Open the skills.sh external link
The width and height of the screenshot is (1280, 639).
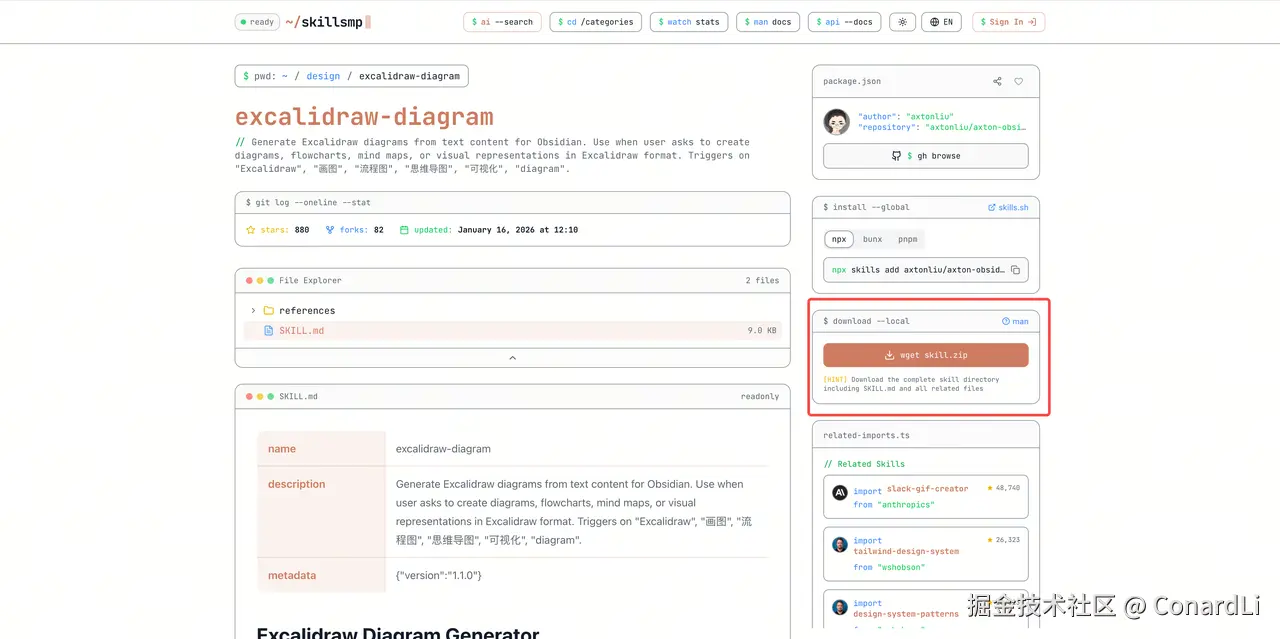pos(1008,207)
